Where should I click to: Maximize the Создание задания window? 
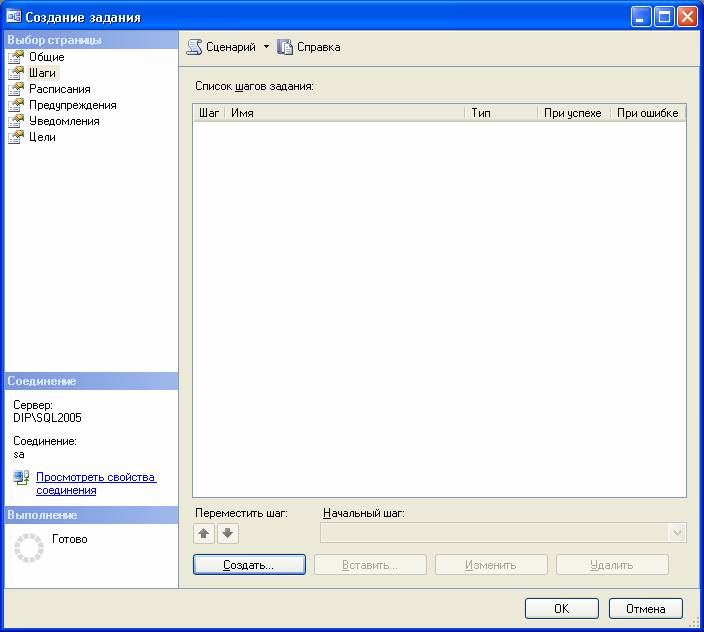pyautogui.click(x=664, y=17)
